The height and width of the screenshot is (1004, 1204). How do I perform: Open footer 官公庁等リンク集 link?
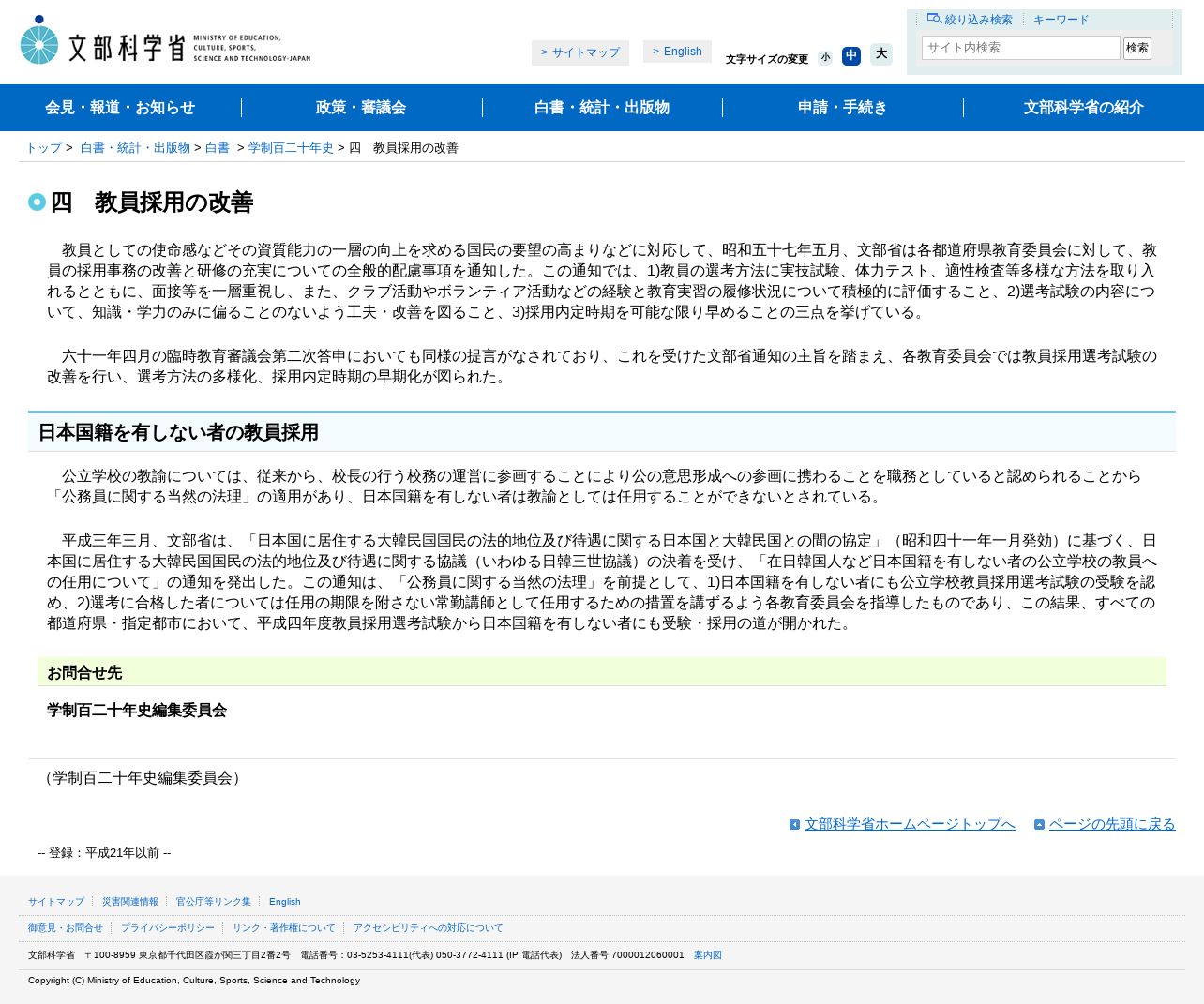214,902
